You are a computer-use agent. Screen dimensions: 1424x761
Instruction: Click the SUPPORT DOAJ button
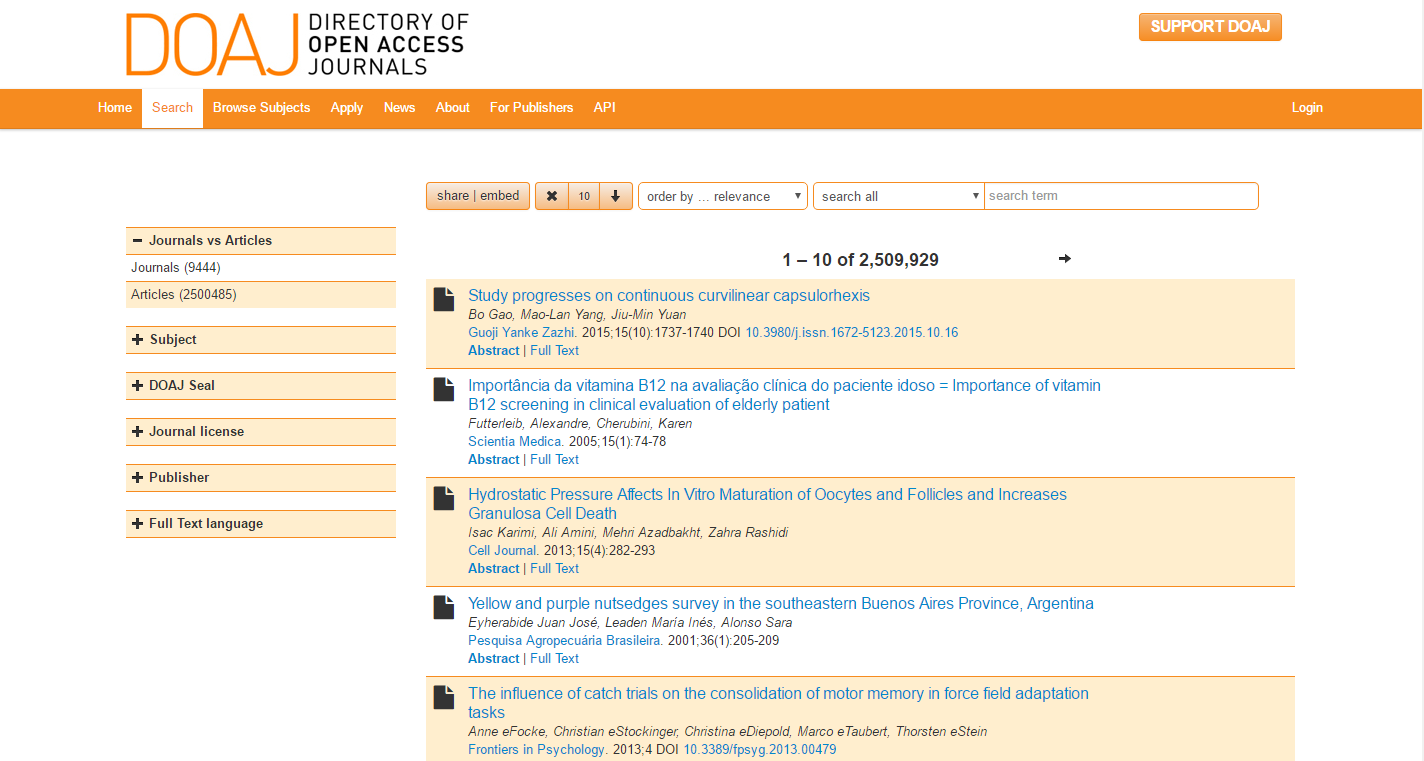coord(1210,27)
